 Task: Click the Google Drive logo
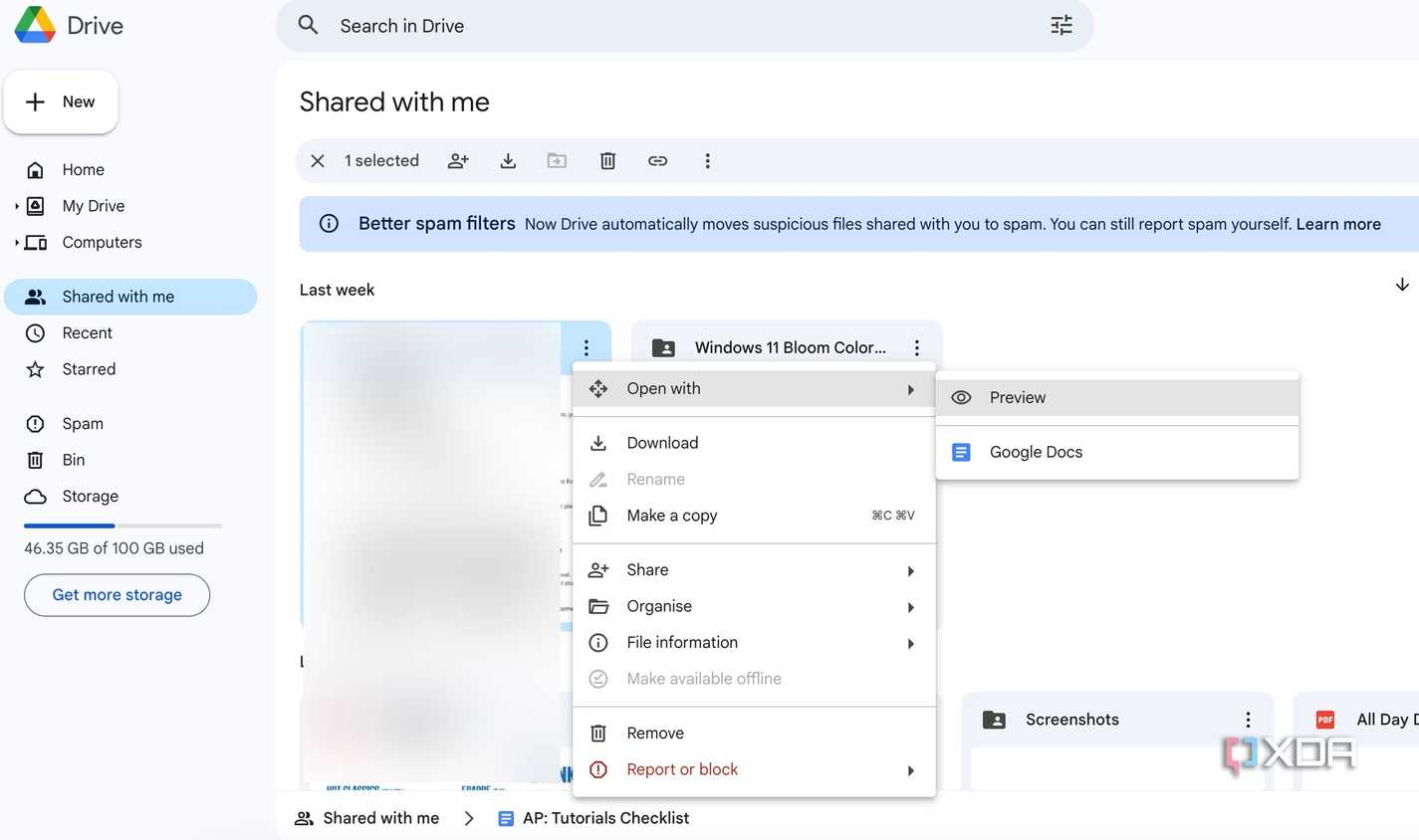tap(35, 25)
